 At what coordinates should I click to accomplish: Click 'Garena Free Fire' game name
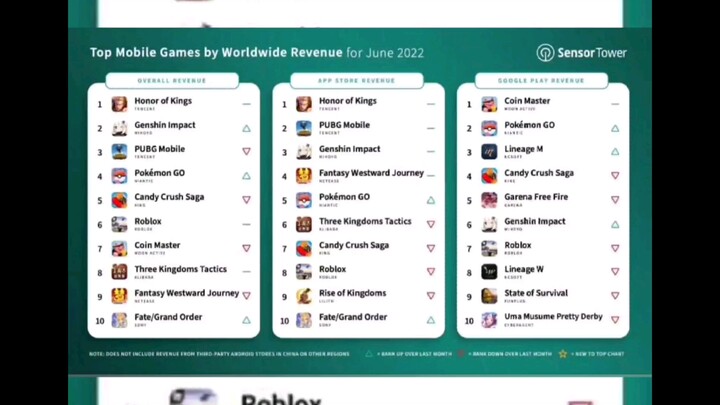pyautogui.click(x=536, y=197)
